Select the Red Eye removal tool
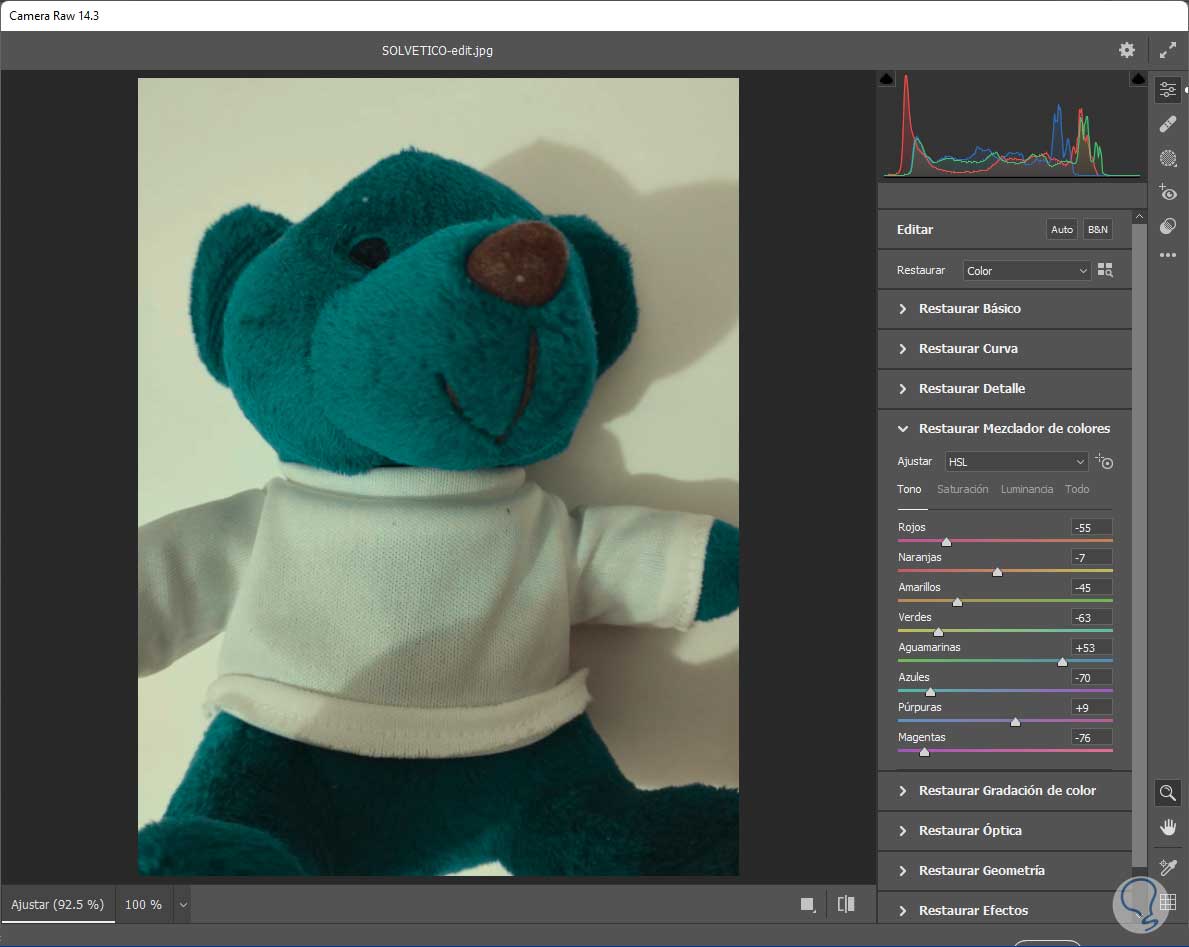 click(1167, 192)
